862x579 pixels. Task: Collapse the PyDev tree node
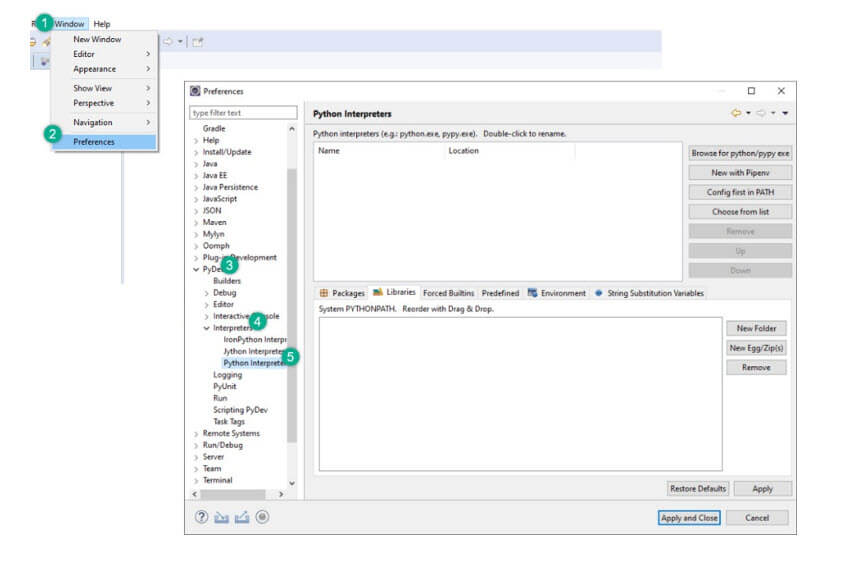point(196,269)
